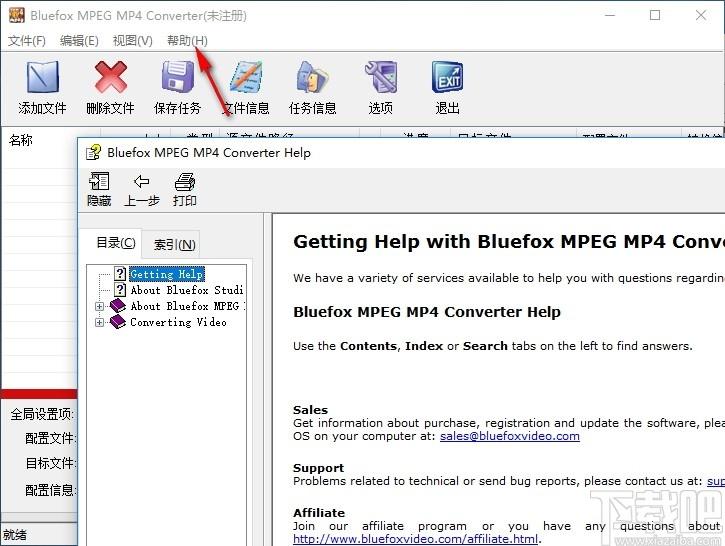Click the 'Bluefox MPEG MP4 Converter Help' subheading
Image resolution: width=725 pixels, height=546 pixels.
427,312
